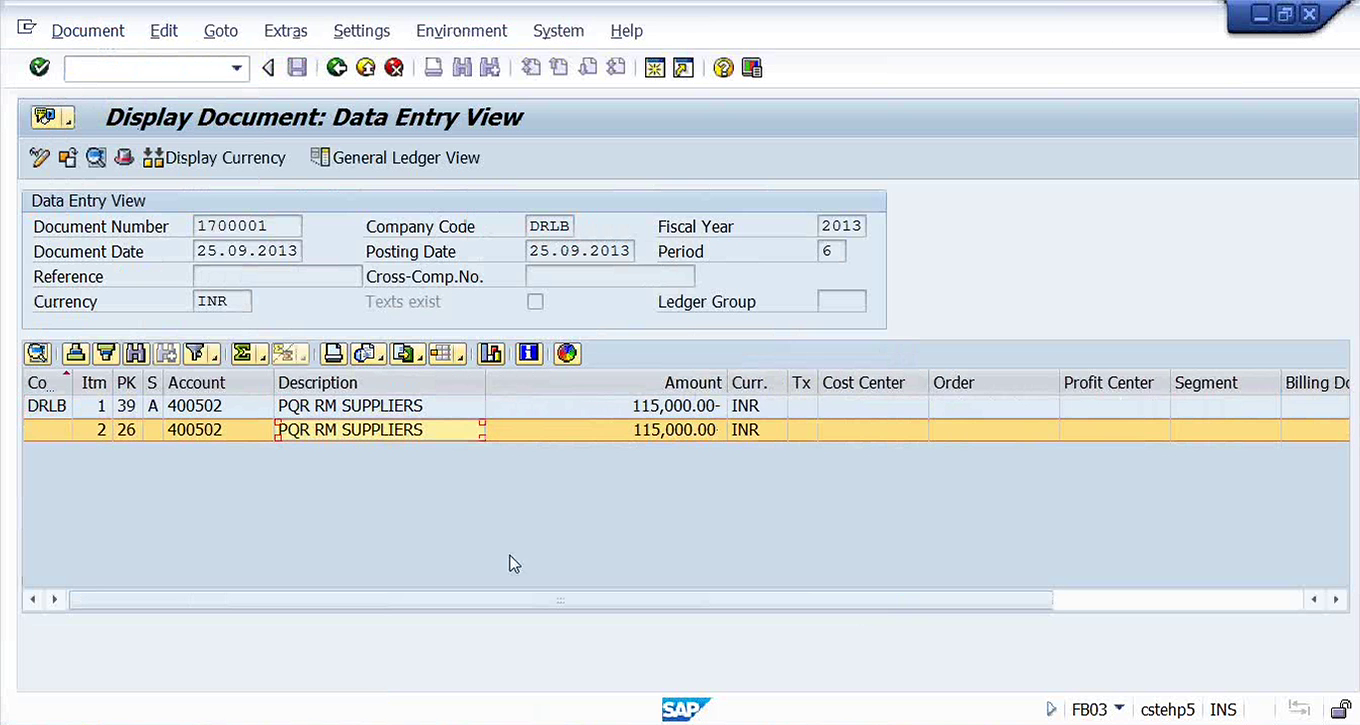Open the Help menu

pyautogui.click(x=627, y=31)
